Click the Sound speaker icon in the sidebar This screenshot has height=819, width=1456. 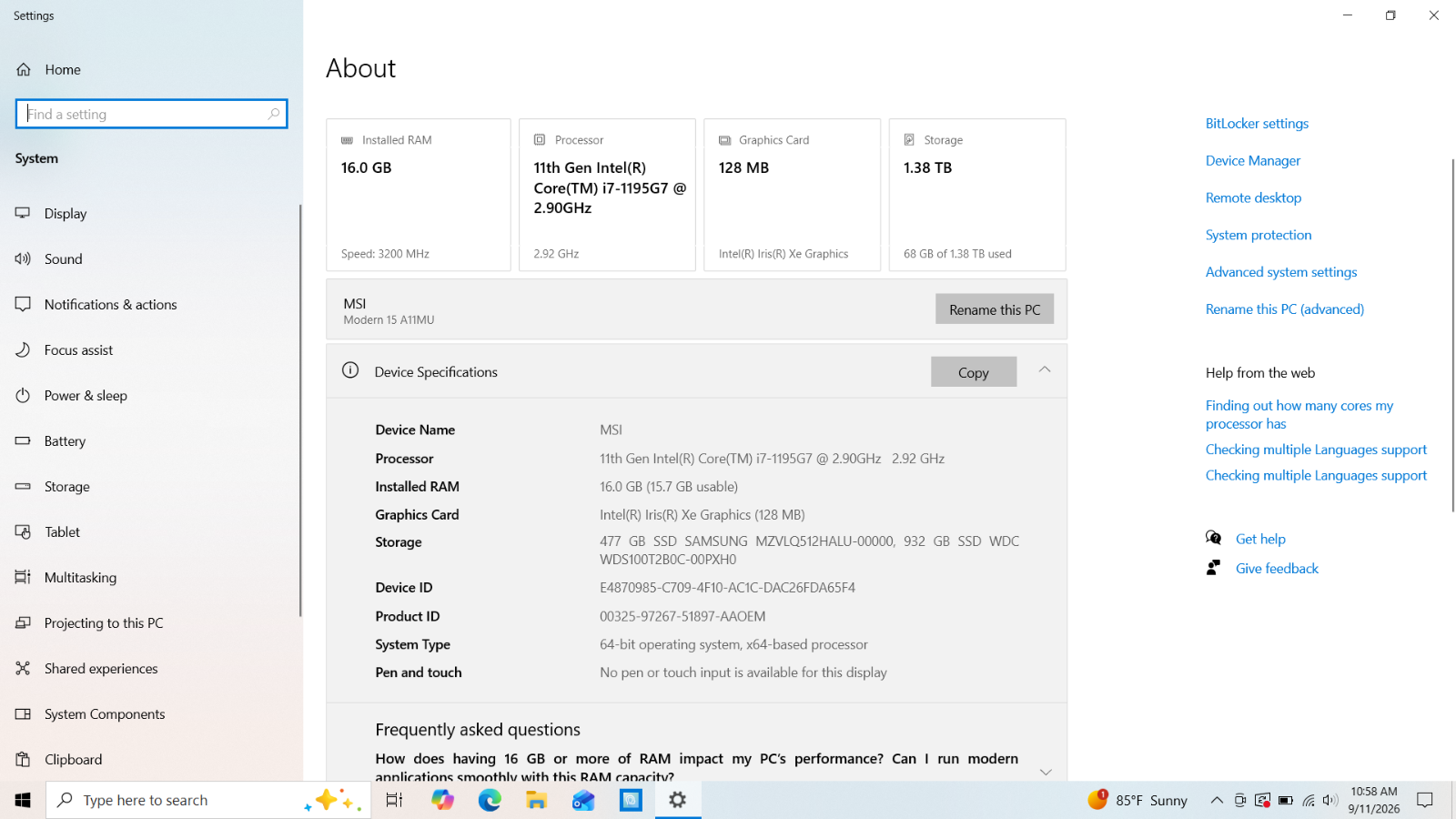click(23, 258)
